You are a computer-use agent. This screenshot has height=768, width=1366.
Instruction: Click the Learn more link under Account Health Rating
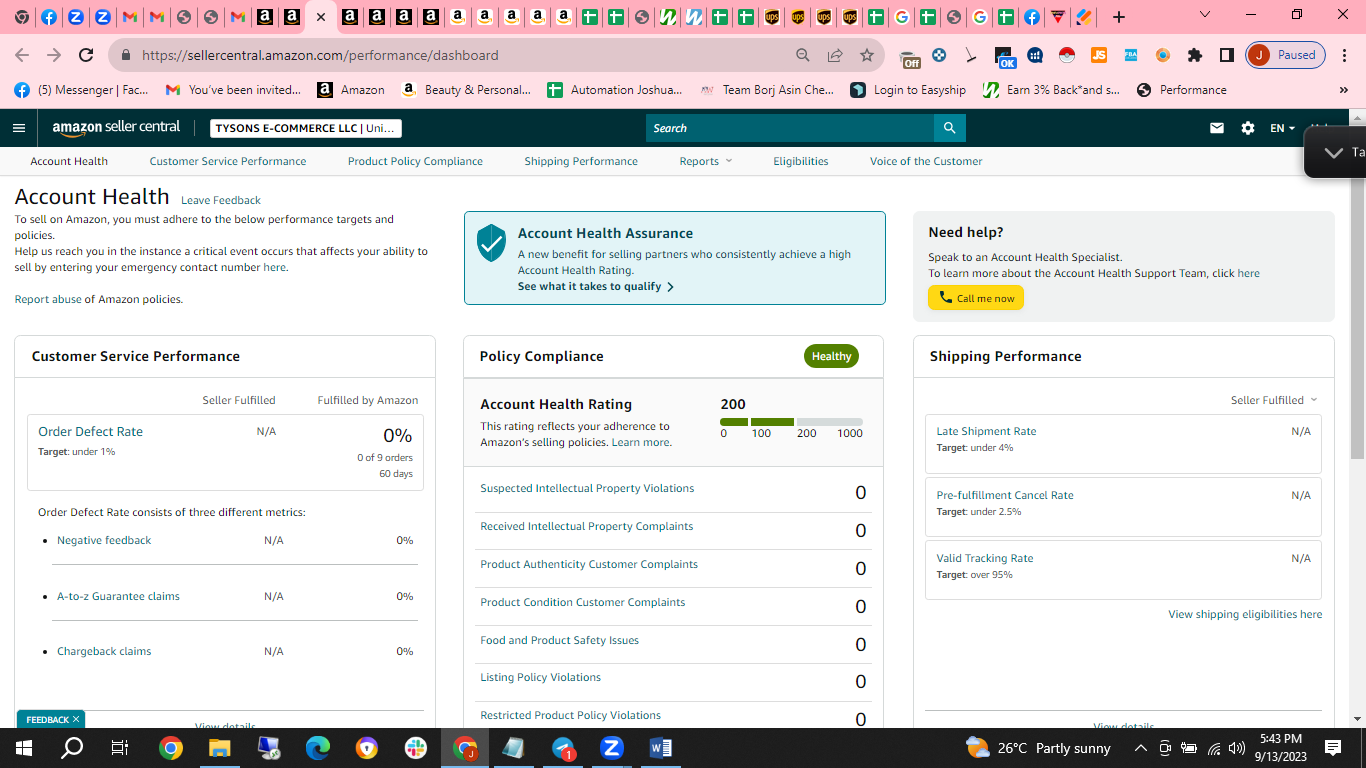coord(640,442)
